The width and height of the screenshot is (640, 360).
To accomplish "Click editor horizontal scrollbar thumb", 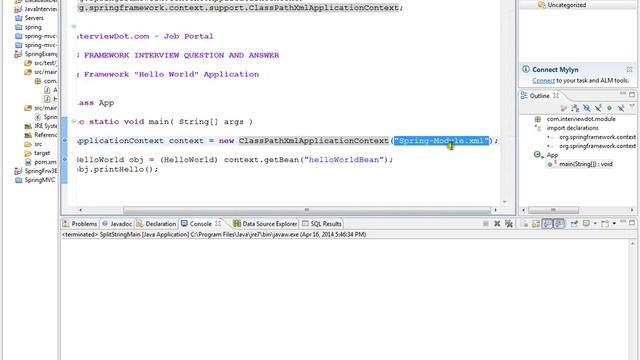I will coord(307,210).
